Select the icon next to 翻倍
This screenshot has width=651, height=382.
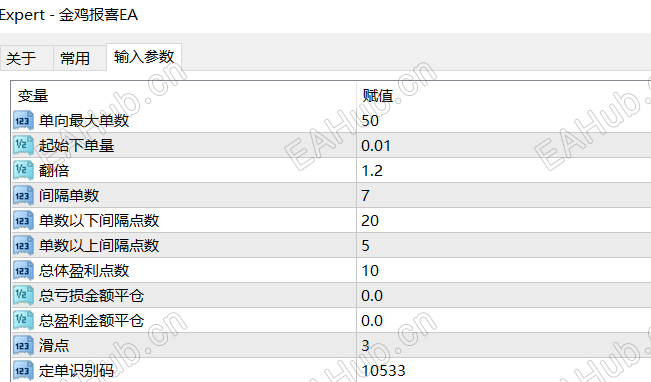coord(23,170)
